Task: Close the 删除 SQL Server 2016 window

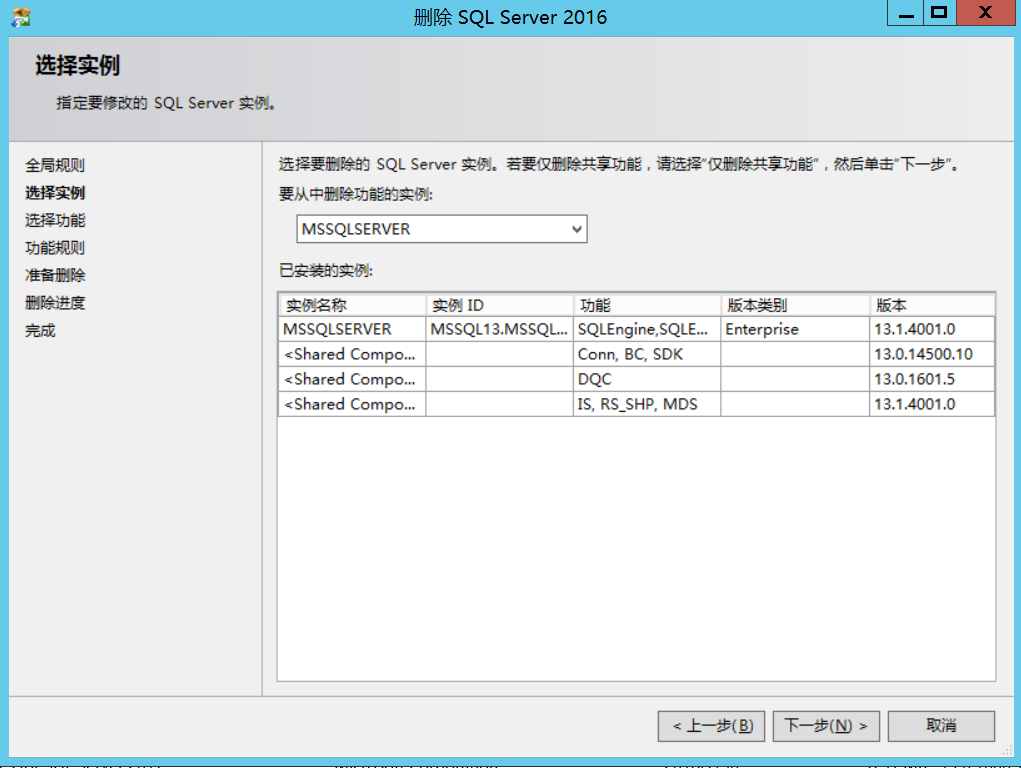Action: [x=985, y=13]
